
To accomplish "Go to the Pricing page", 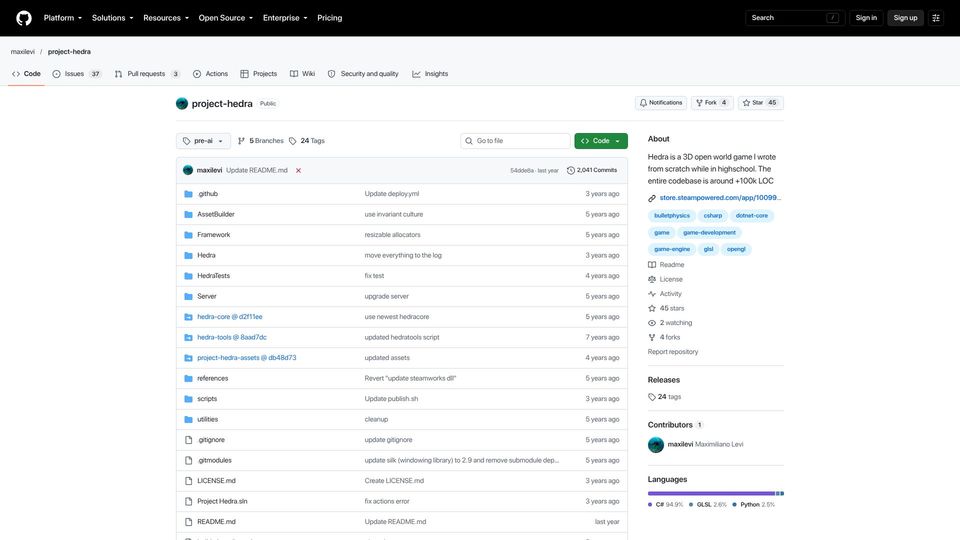I will coord(329,18).
